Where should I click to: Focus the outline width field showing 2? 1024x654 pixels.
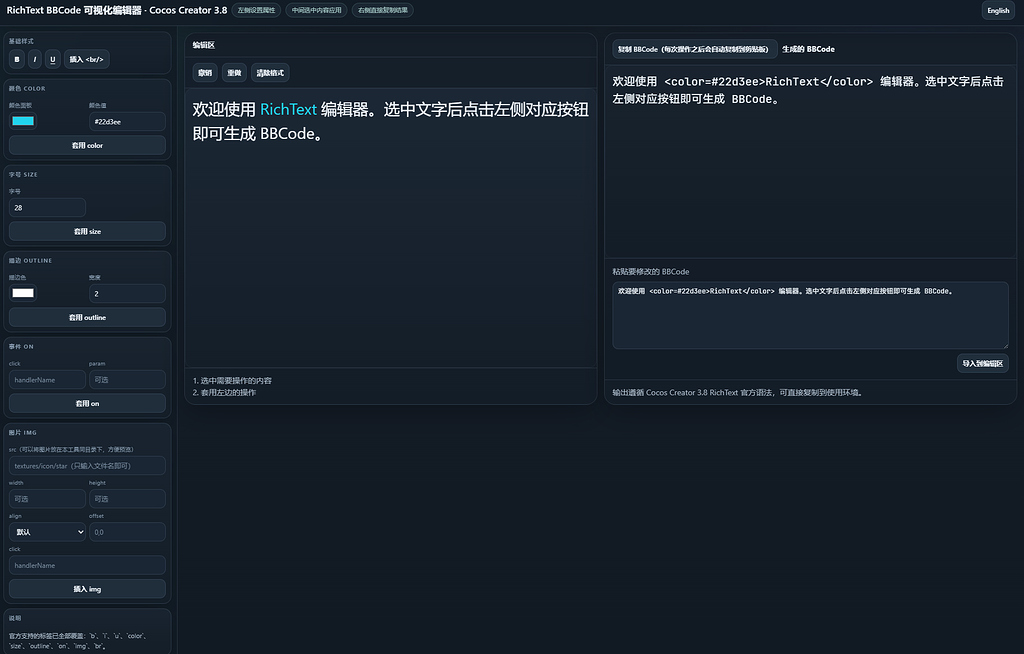pyautogui.click(x=127, y=293)
